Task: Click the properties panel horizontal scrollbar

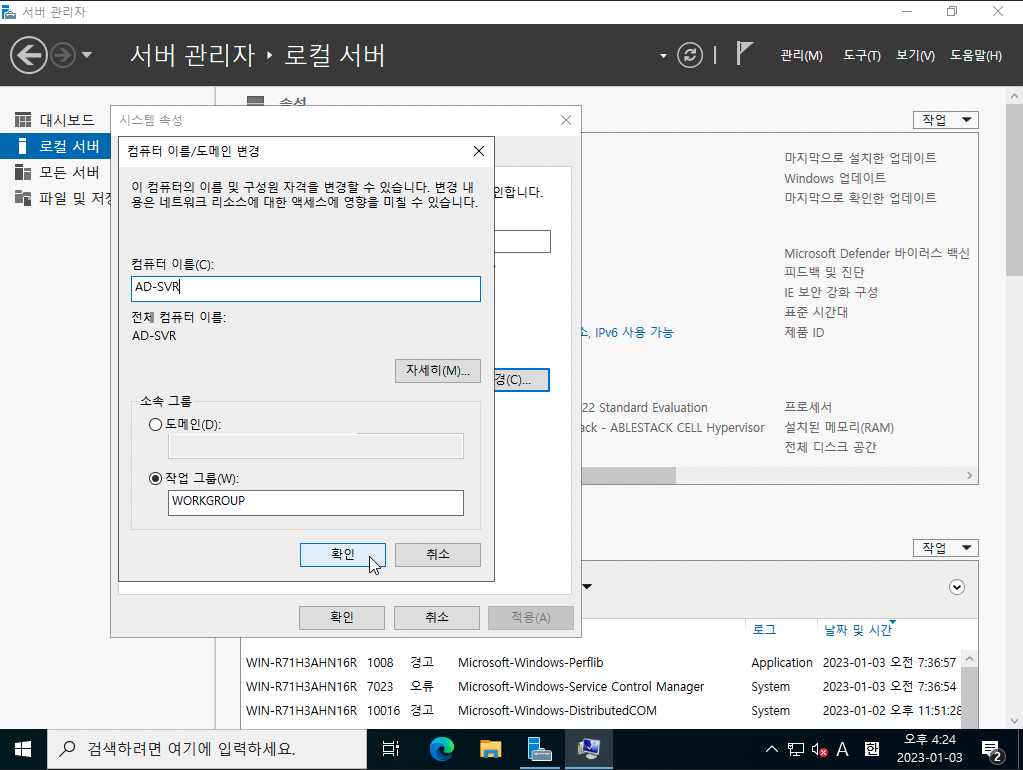Action: (x=628, y=476)
